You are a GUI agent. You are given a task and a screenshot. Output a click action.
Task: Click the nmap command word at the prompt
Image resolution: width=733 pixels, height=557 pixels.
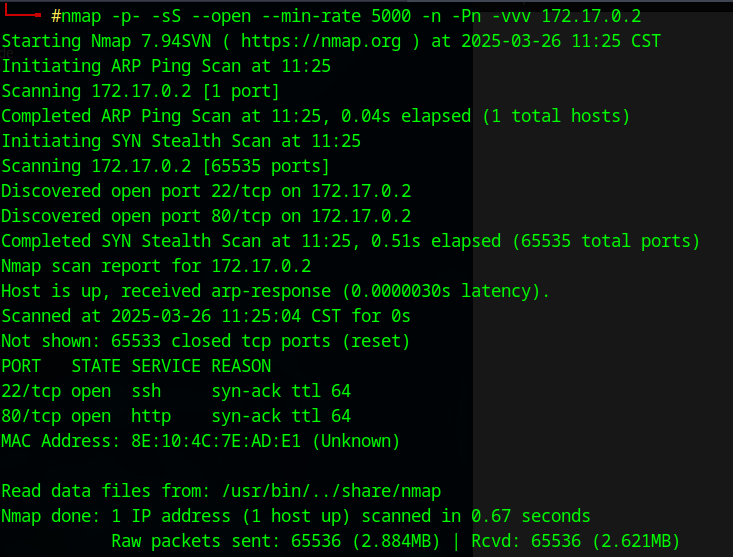coord(81,17)
